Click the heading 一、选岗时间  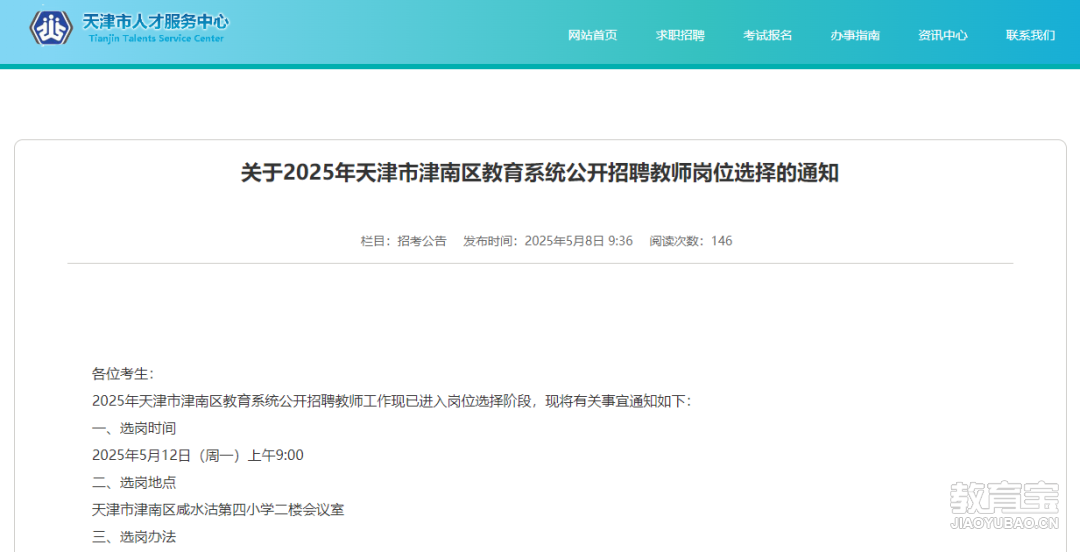[134, 428]
